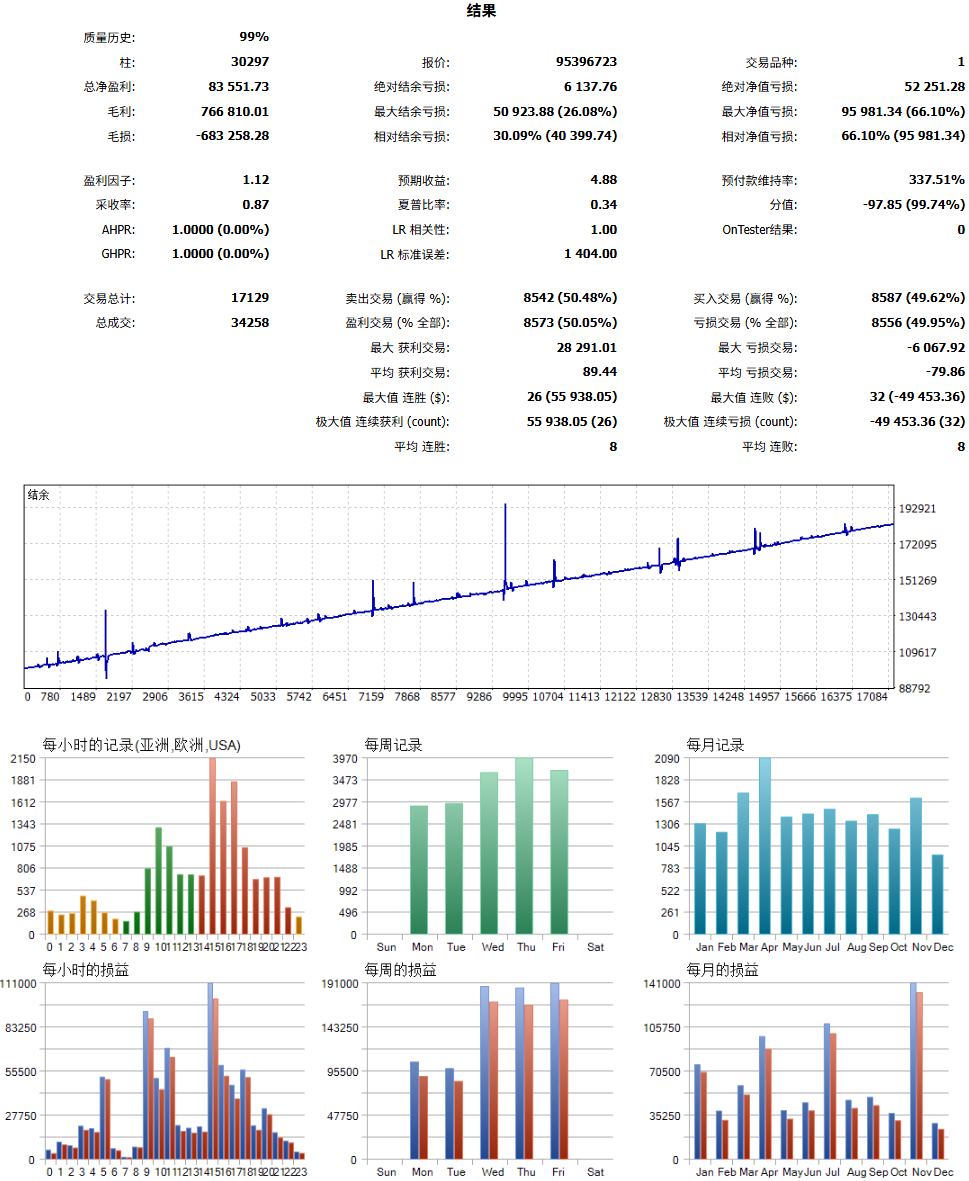The height and width of the screenshot is (1181, 969).
Task: Click the 结余 label in balance chart
Action: 39,495
